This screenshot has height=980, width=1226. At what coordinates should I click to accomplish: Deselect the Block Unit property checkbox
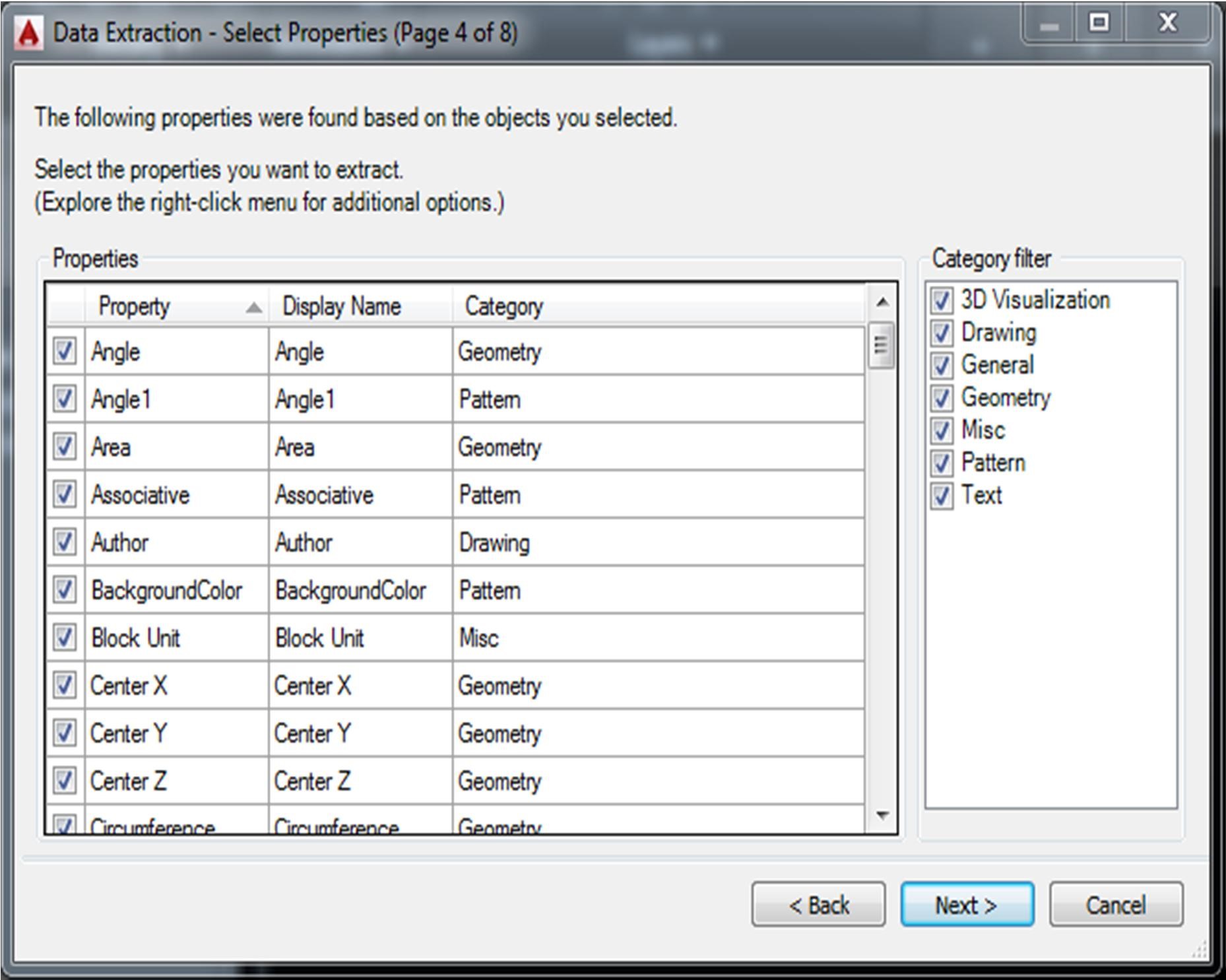click(65, 638)
